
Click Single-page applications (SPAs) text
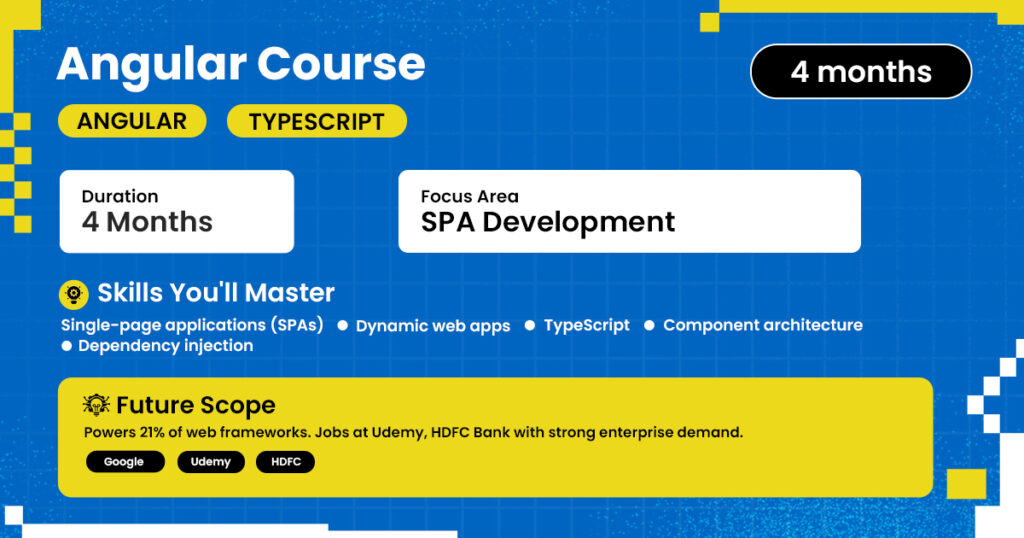[x=192, y=325]
